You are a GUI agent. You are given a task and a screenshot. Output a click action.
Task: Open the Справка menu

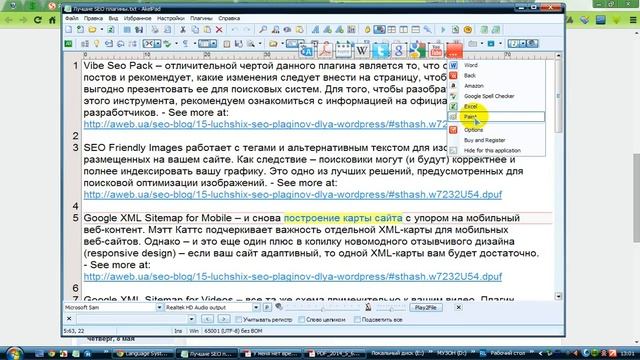(x=229, y=18)
